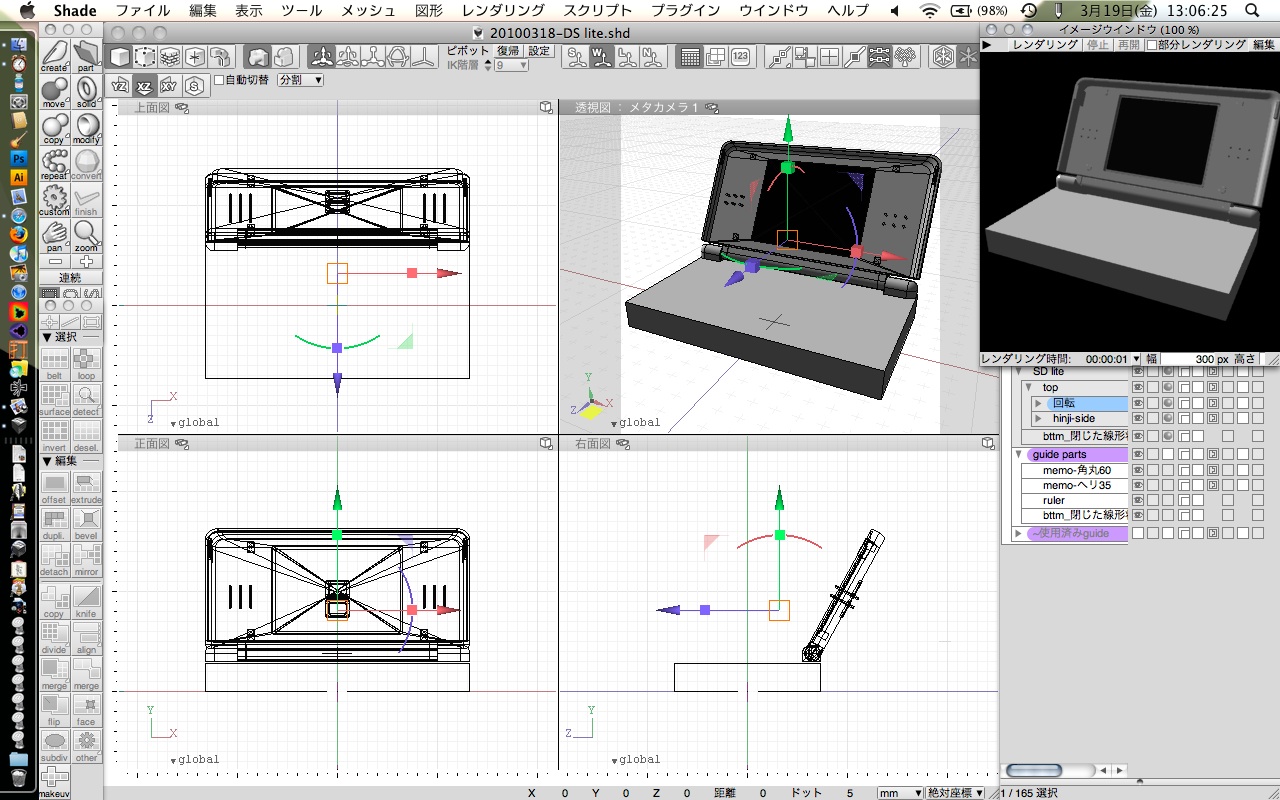Toggle visibility of the hinji-side row
Image resolution: width=1280 pixels, height=800 pixels.
tap(1137, 418)
